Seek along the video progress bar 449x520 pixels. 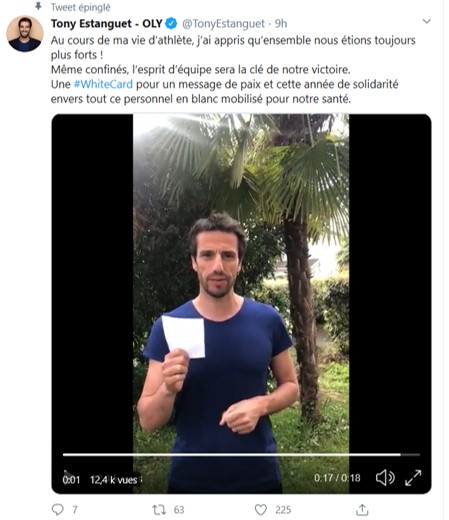[241, 454]
